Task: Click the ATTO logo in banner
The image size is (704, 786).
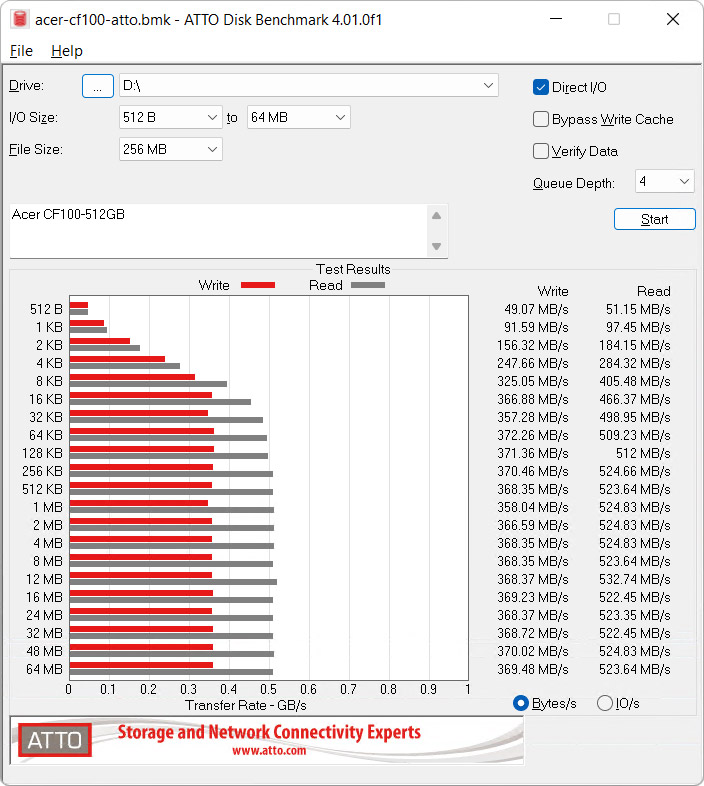Action: [55, 740]
